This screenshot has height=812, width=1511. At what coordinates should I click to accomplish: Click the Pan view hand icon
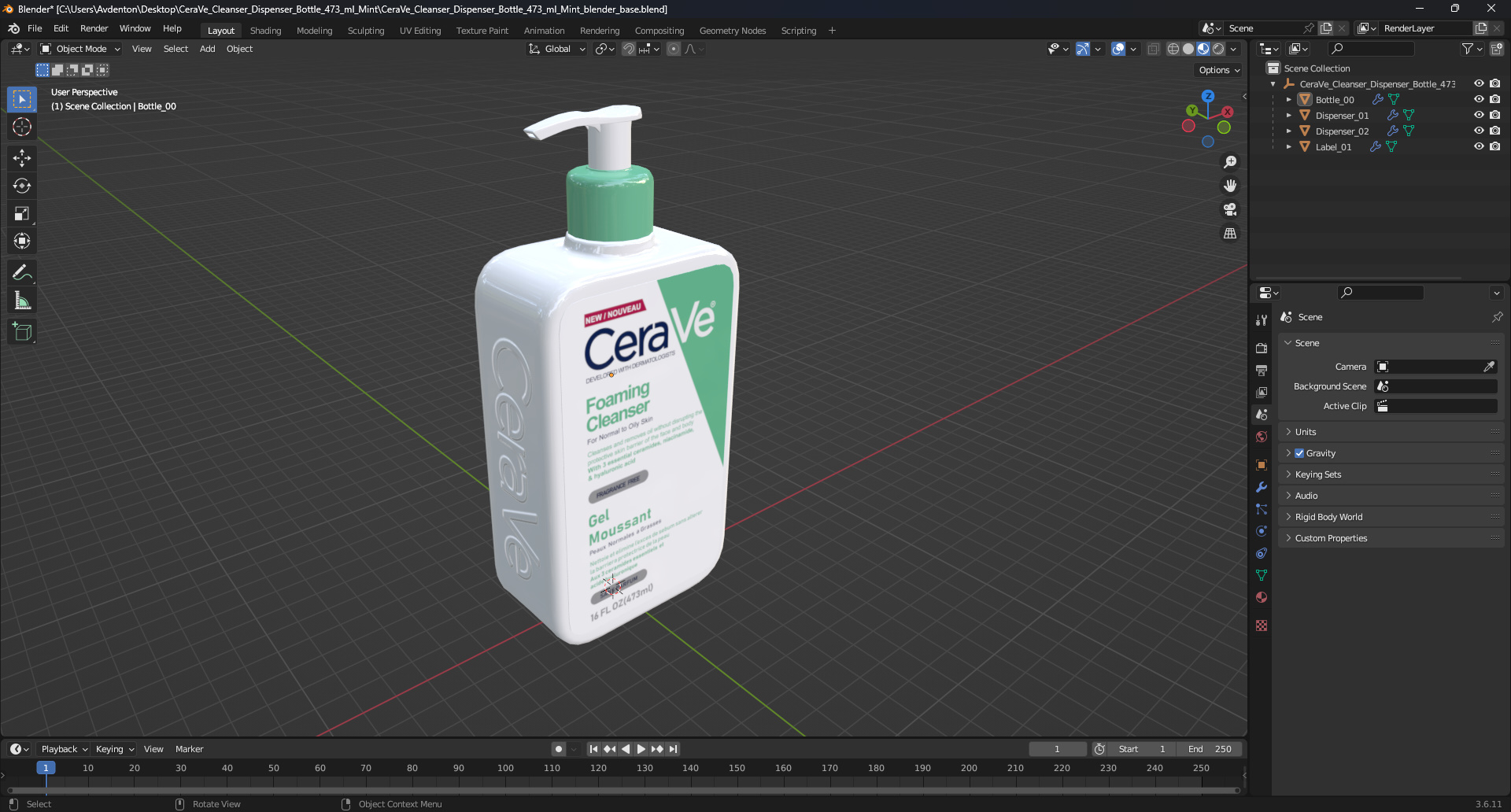click(x=1230, y=186)
